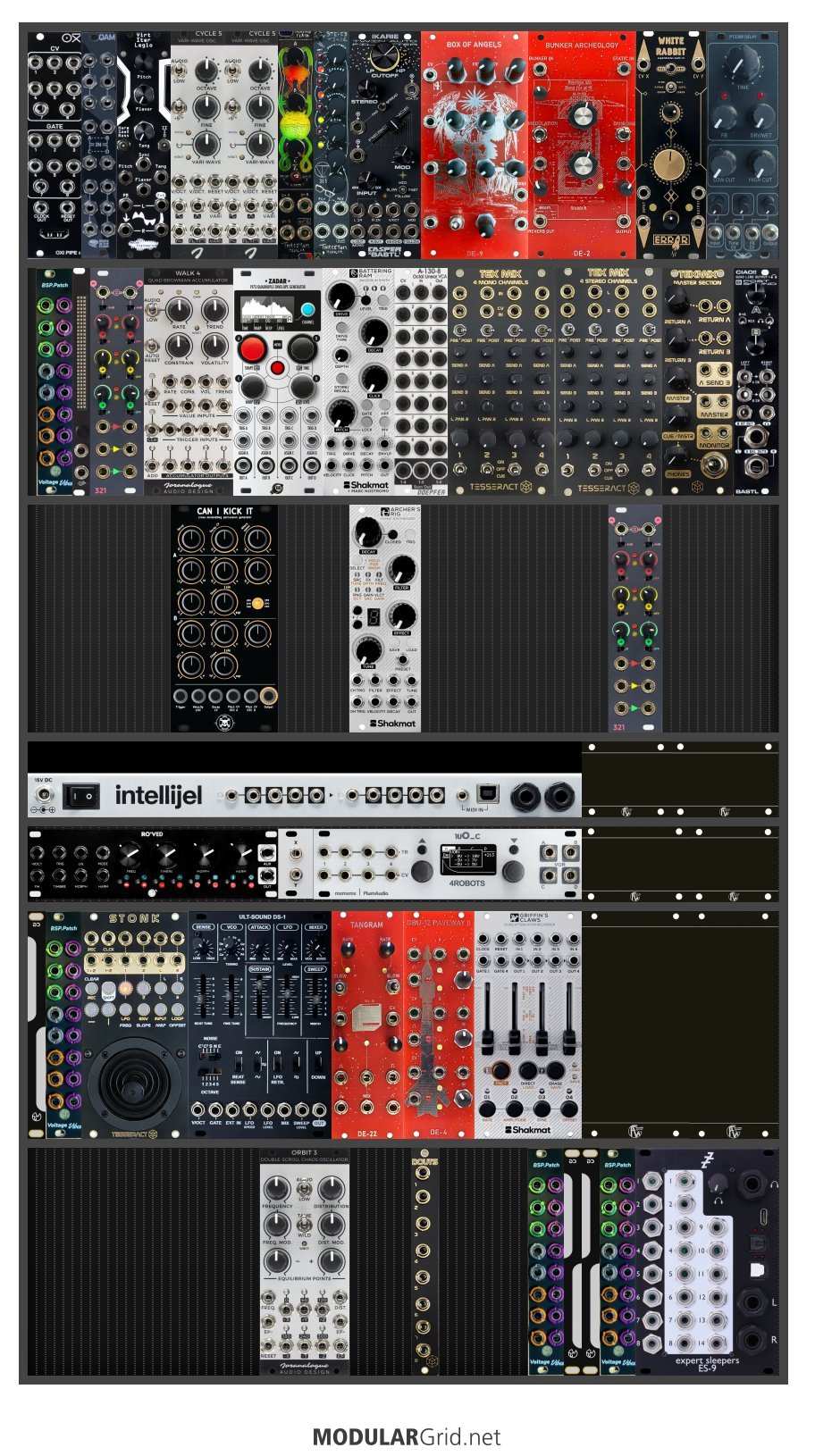Click the large red Zadar button
815x1456 pixels.
(x=253, y=349)
